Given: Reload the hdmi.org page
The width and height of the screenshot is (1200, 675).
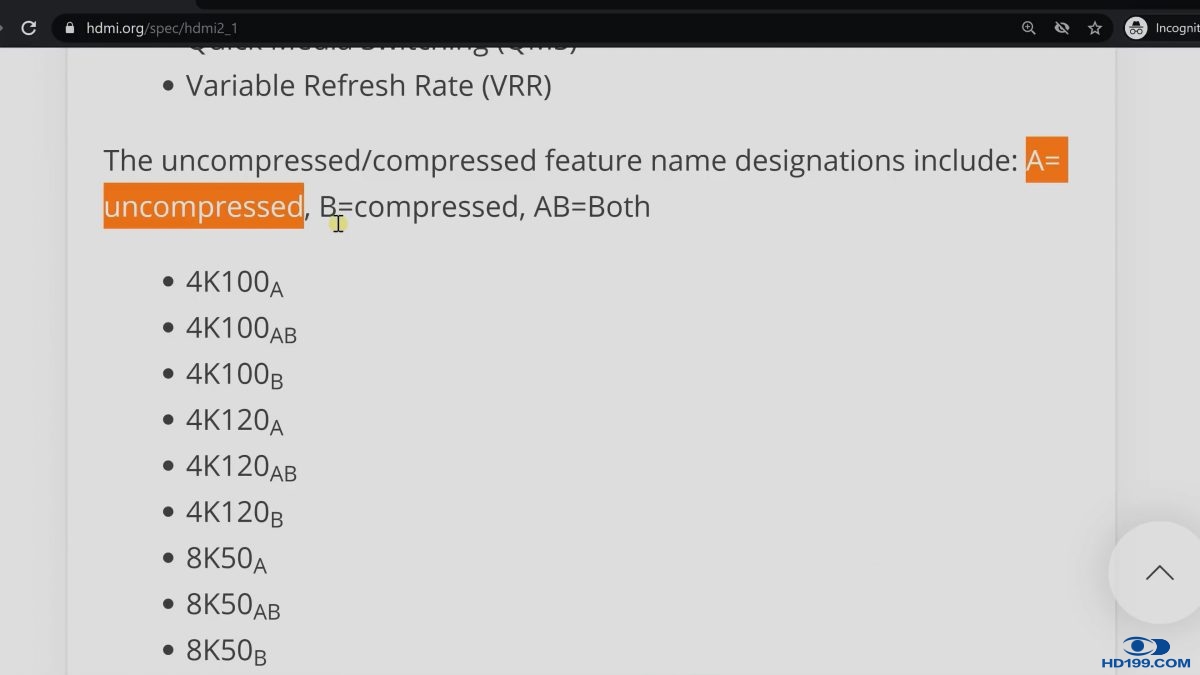Looking at the screenshot, I should (x=29, y=28).
